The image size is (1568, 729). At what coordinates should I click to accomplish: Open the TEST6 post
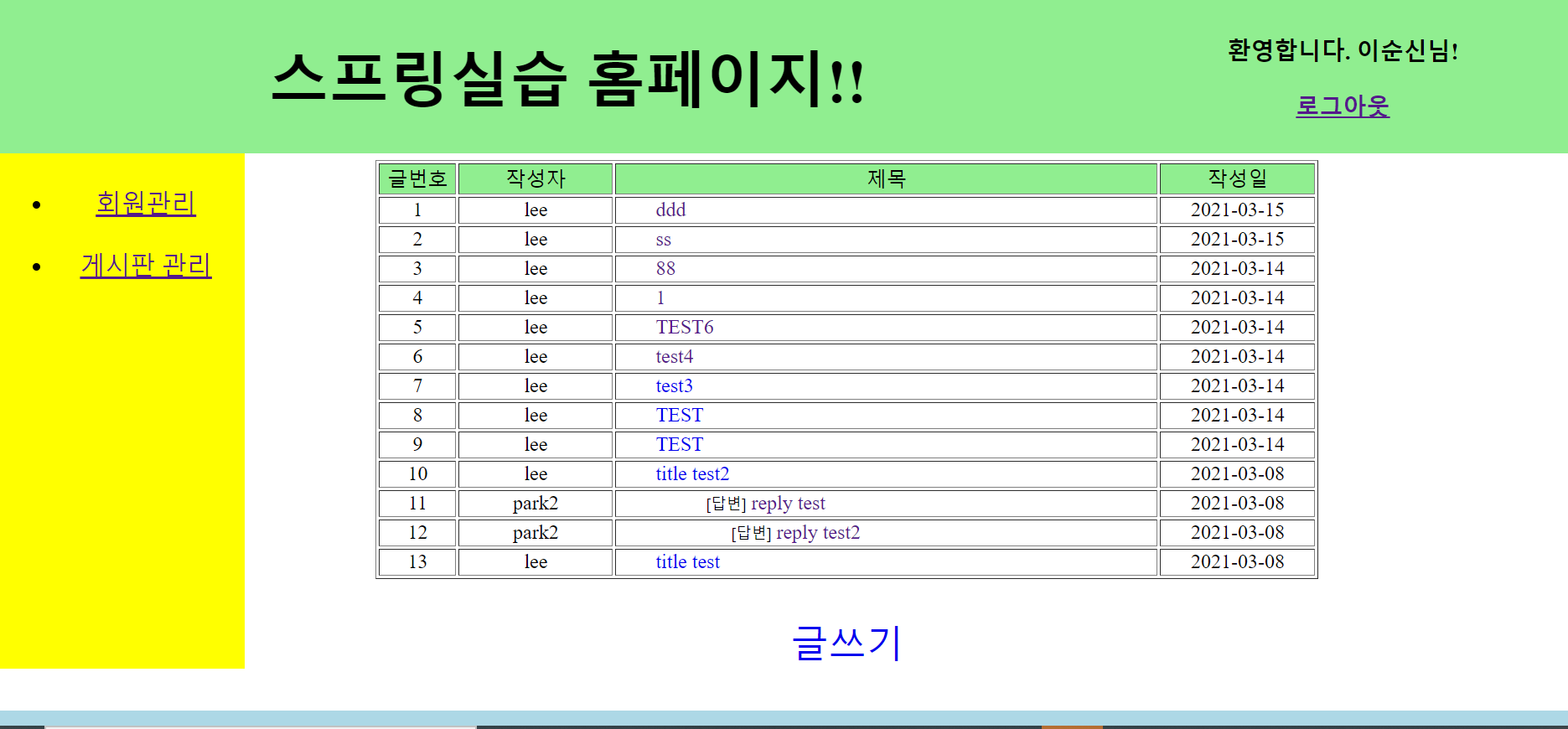tap(685, 328)
